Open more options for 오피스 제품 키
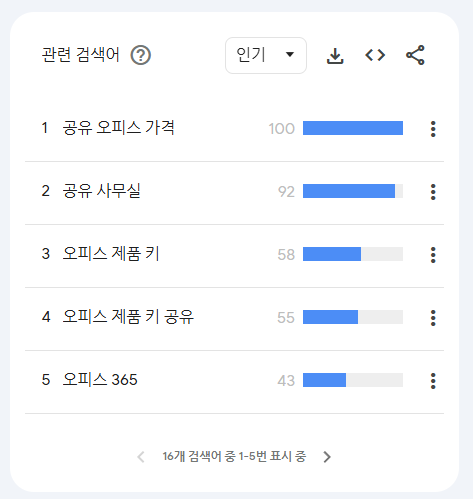473x499 pixels. coord(433,255)
